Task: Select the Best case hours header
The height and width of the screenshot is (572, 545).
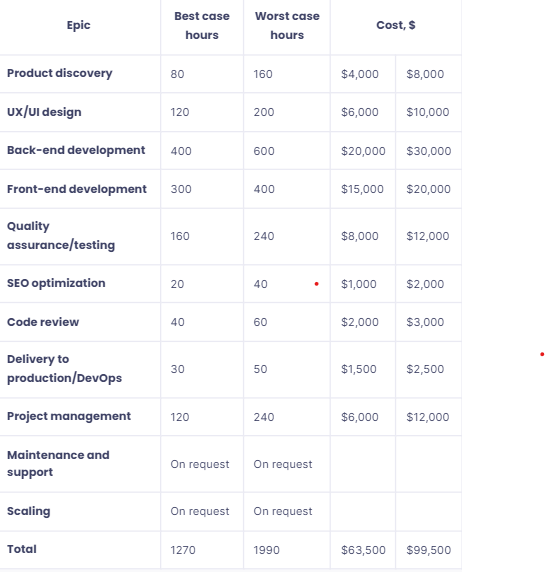Action: point(202,26)
